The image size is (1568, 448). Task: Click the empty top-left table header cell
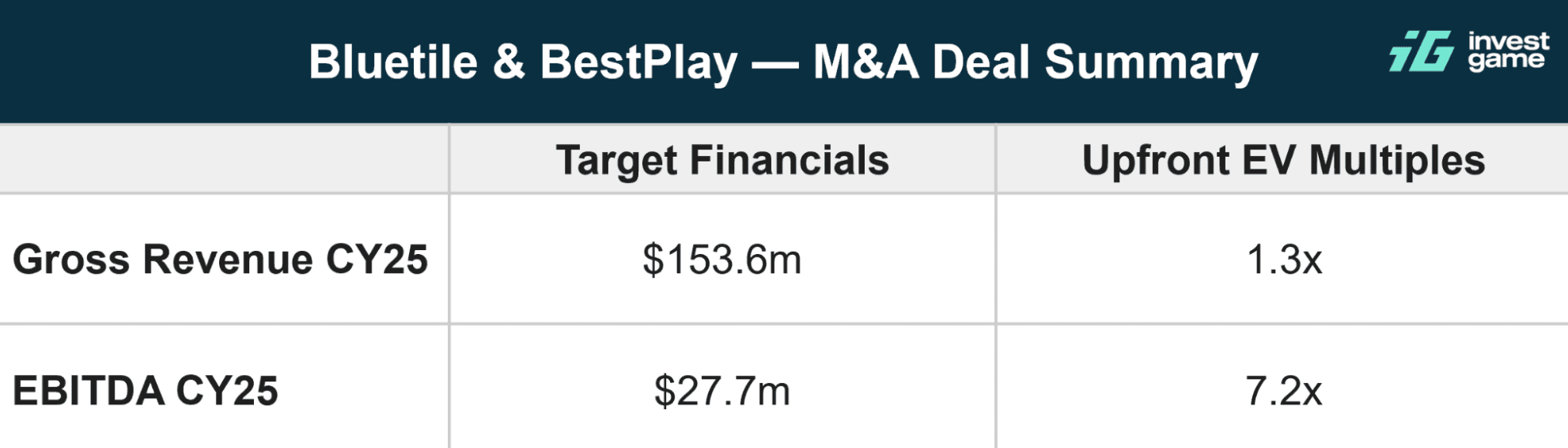coord(224,160)
